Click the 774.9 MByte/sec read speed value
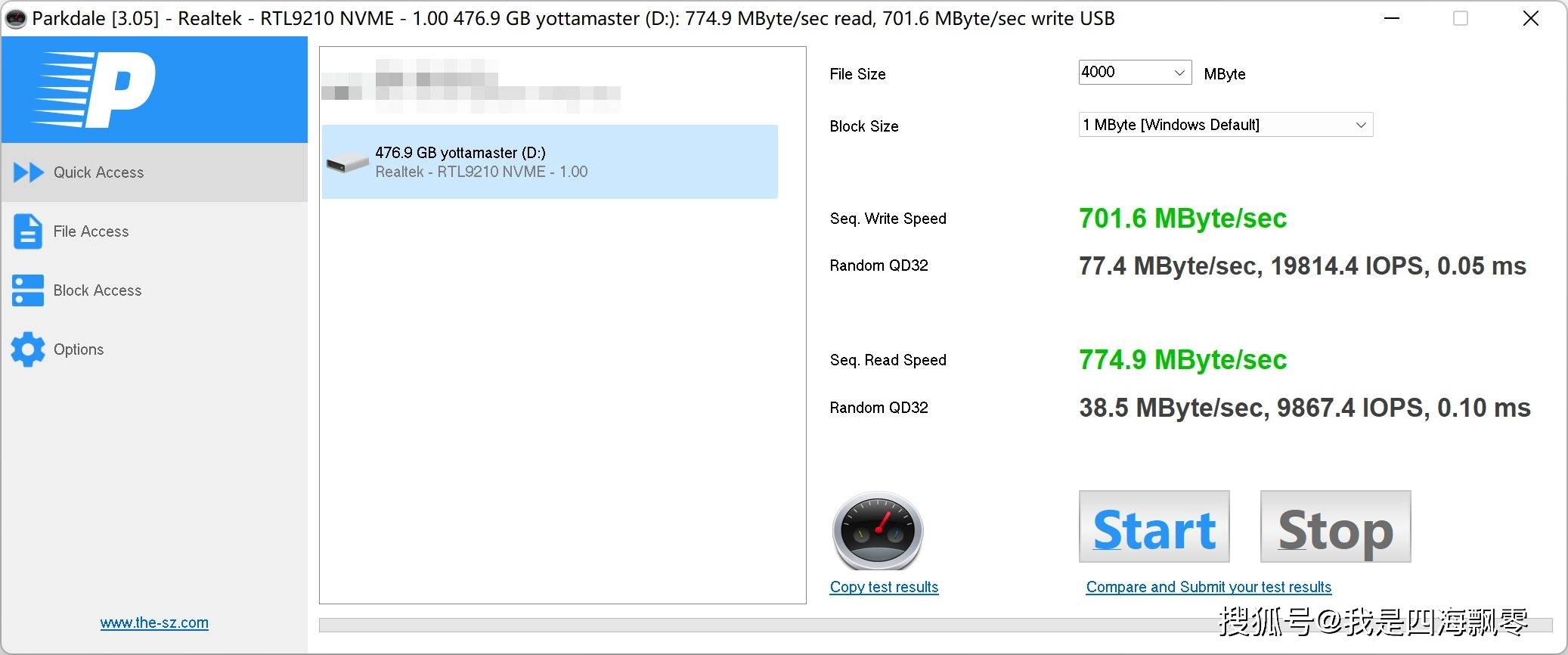 pyautogui.click(x=1182, y=360)
